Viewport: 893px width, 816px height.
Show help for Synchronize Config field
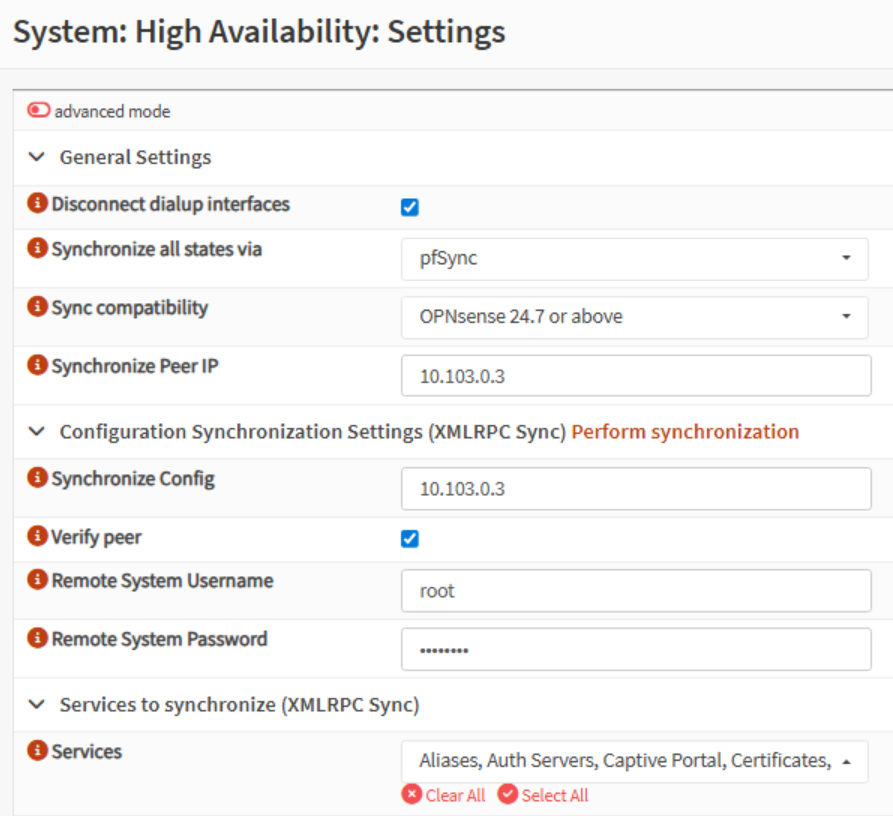(x=38, y=479)
